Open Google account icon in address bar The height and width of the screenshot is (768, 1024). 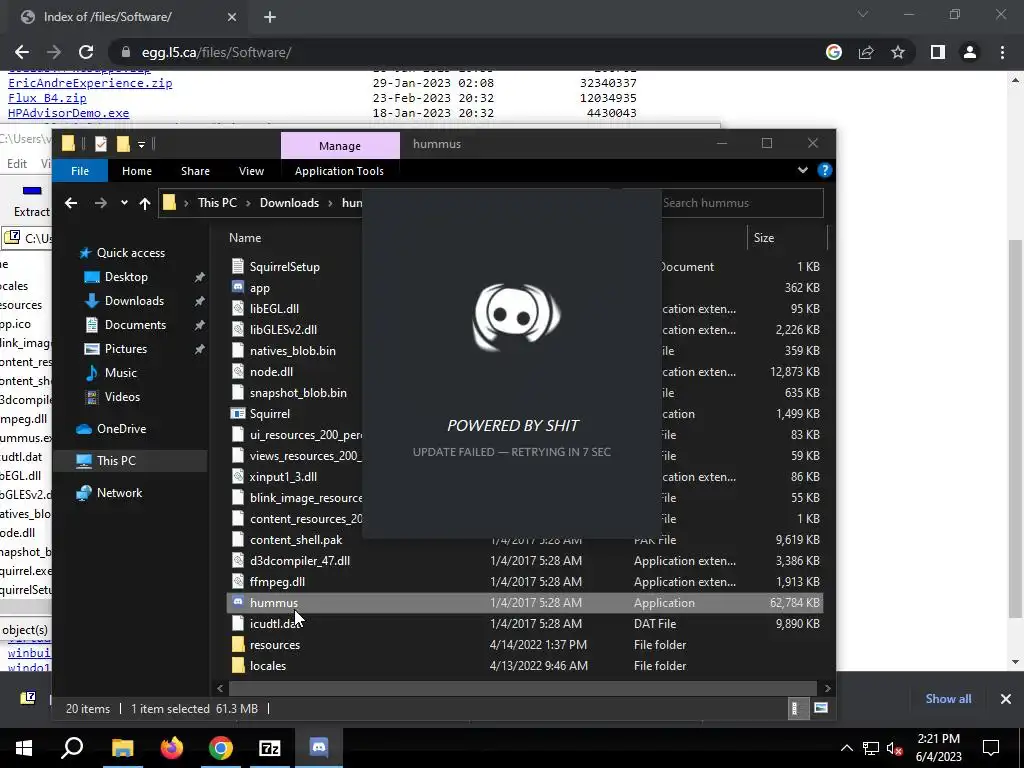click(x=834, y=52)
